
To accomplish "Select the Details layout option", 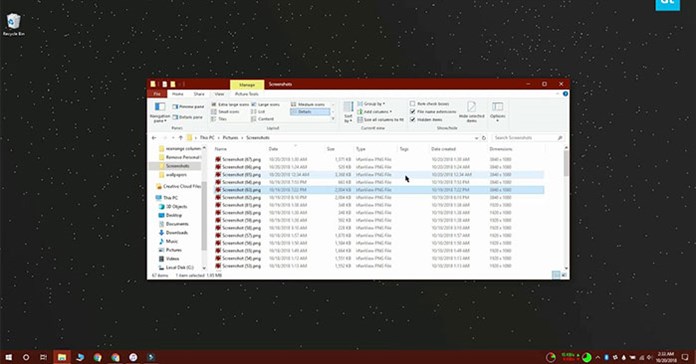I will [x=310, y=112].
